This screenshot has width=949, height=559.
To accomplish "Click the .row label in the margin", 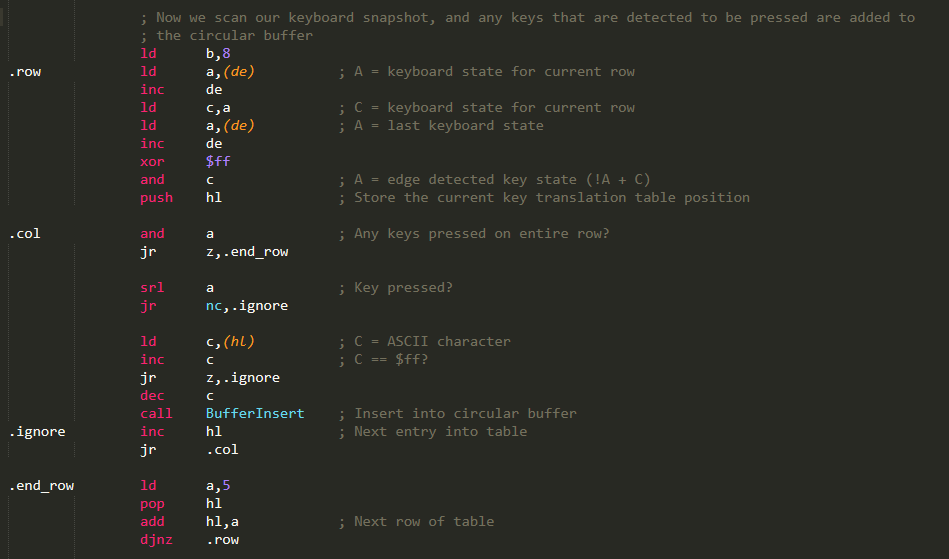I will click(x=25, y=71).
